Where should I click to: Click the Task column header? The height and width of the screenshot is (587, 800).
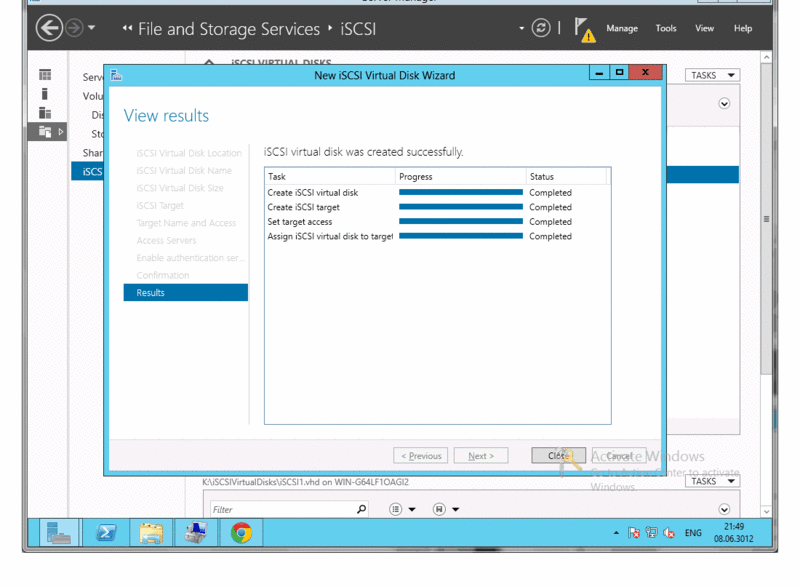click(330, 176)
